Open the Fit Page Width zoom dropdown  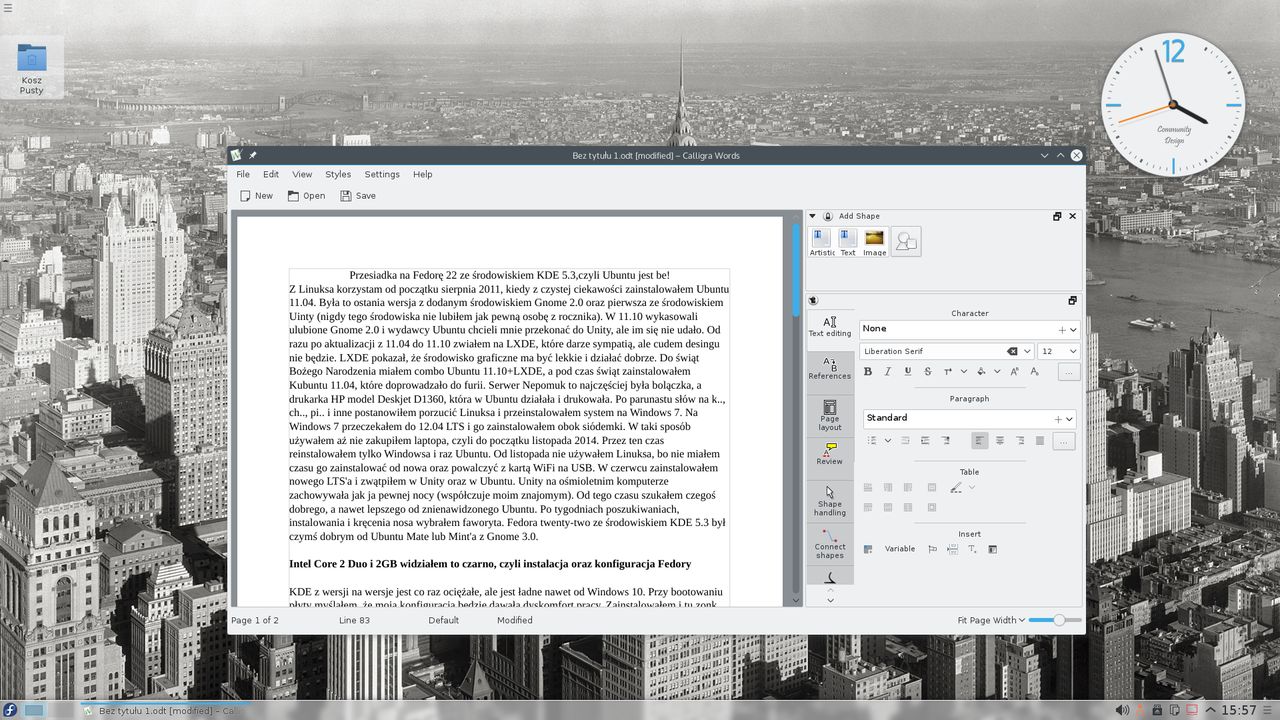point(991,620)
